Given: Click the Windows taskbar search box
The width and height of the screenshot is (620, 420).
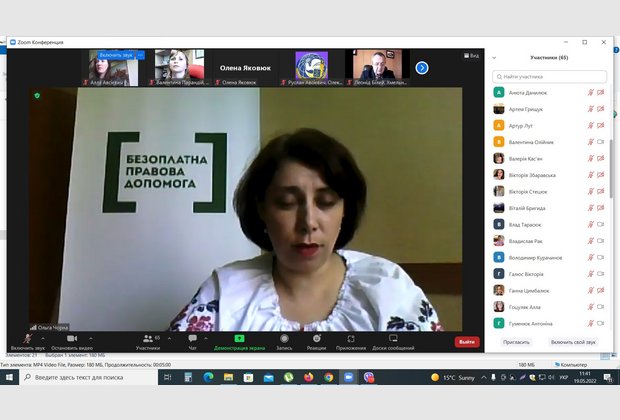Looking at the screenshot, I should (88, 377).
